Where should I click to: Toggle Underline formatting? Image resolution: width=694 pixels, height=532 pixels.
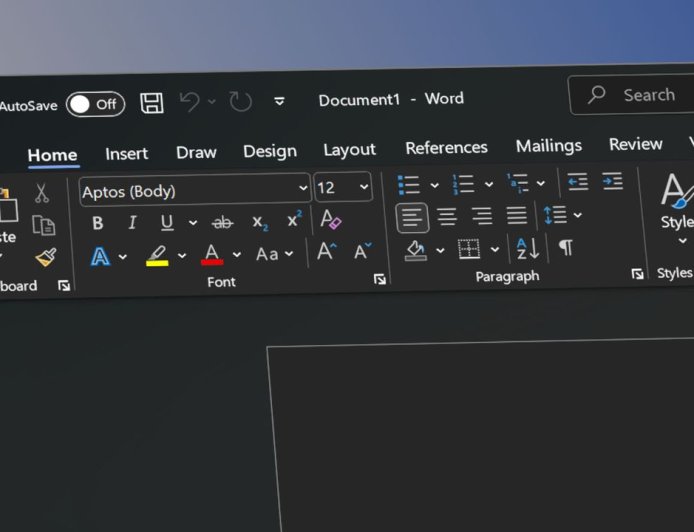pos(167,222)
